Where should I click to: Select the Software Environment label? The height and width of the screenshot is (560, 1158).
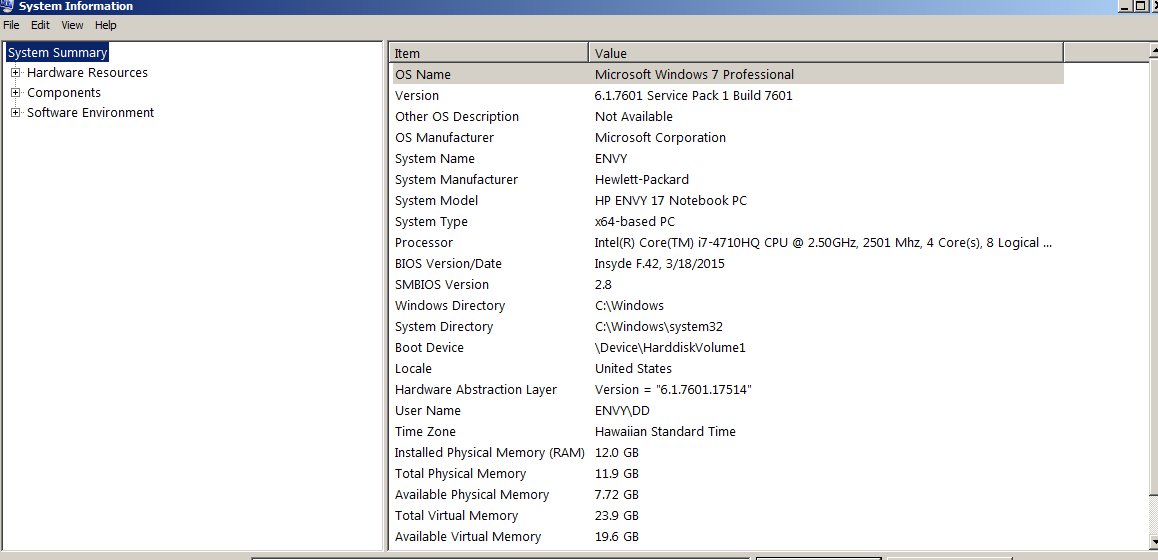90,112
